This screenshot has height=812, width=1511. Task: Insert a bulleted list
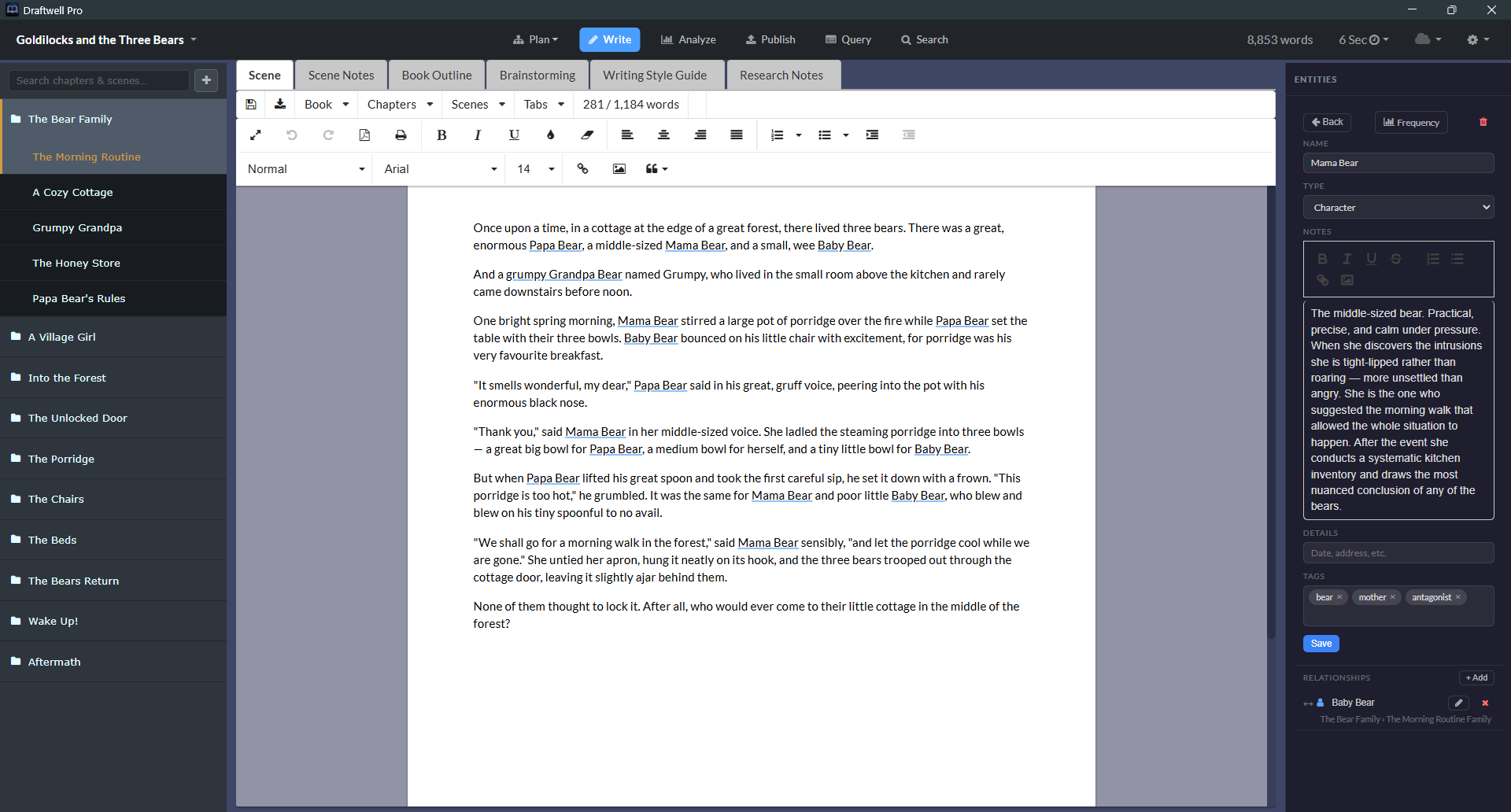pyautogui.click(x=825, y=135)
